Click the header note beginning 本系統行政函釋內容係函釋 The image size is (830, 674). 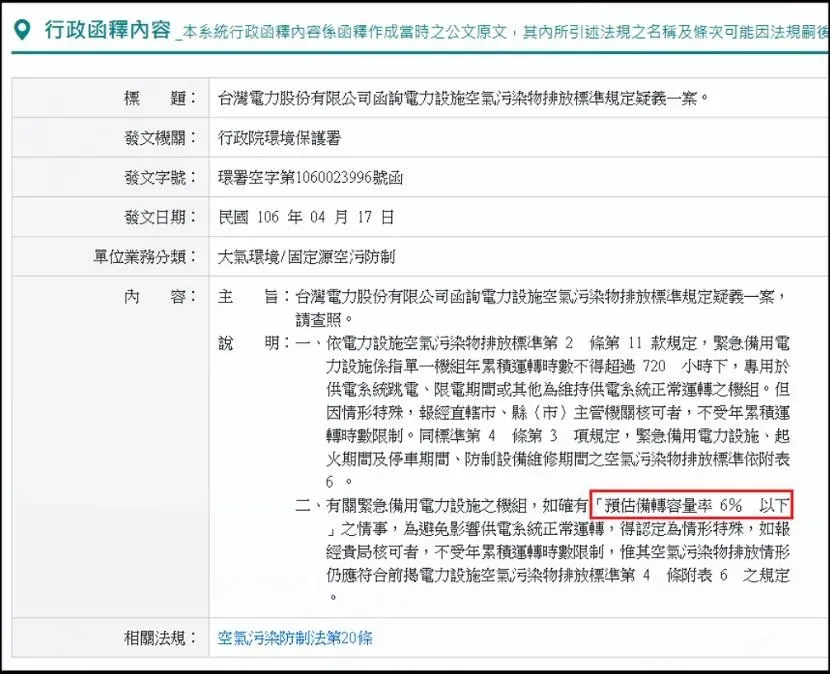[x=506, y=33]
